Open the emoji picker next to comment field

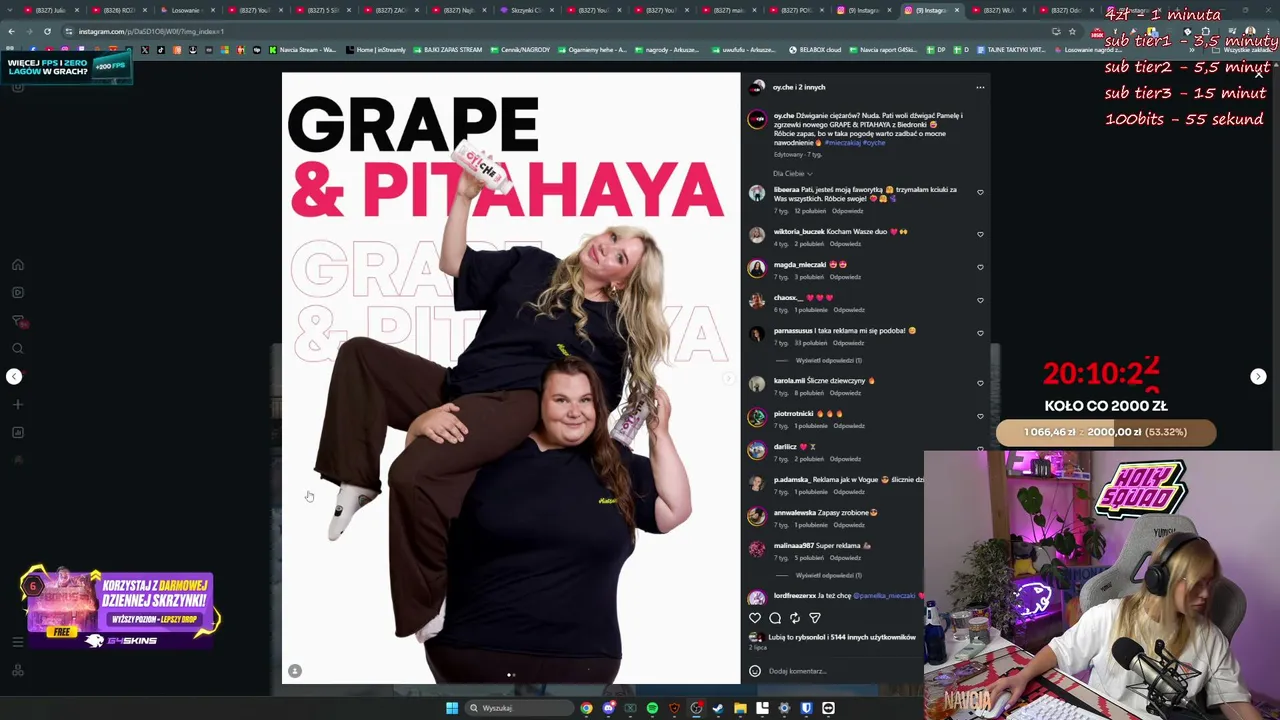coord(755,671)
